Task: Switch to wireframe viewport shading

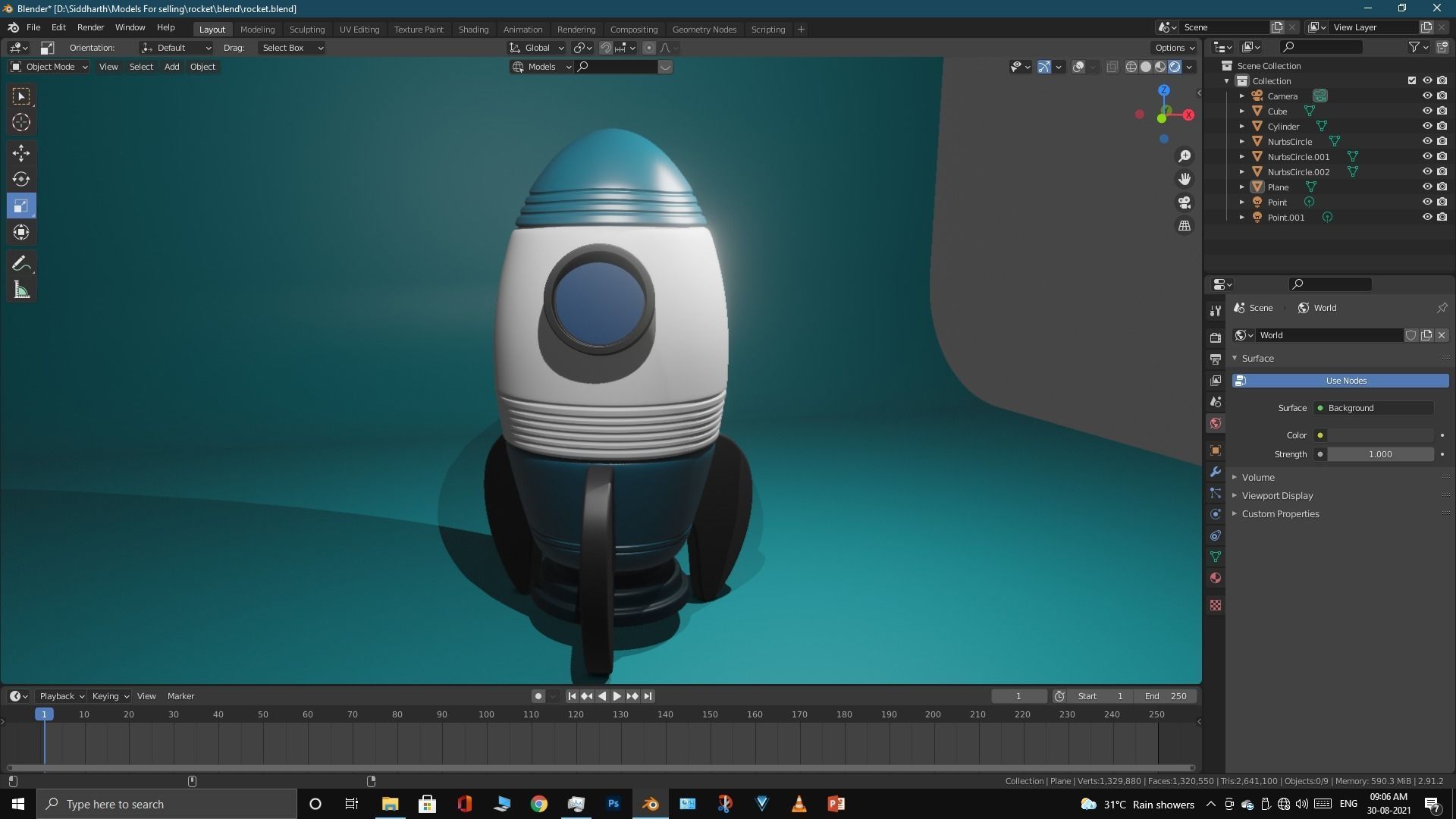Action: click(x=1131, y=67)
